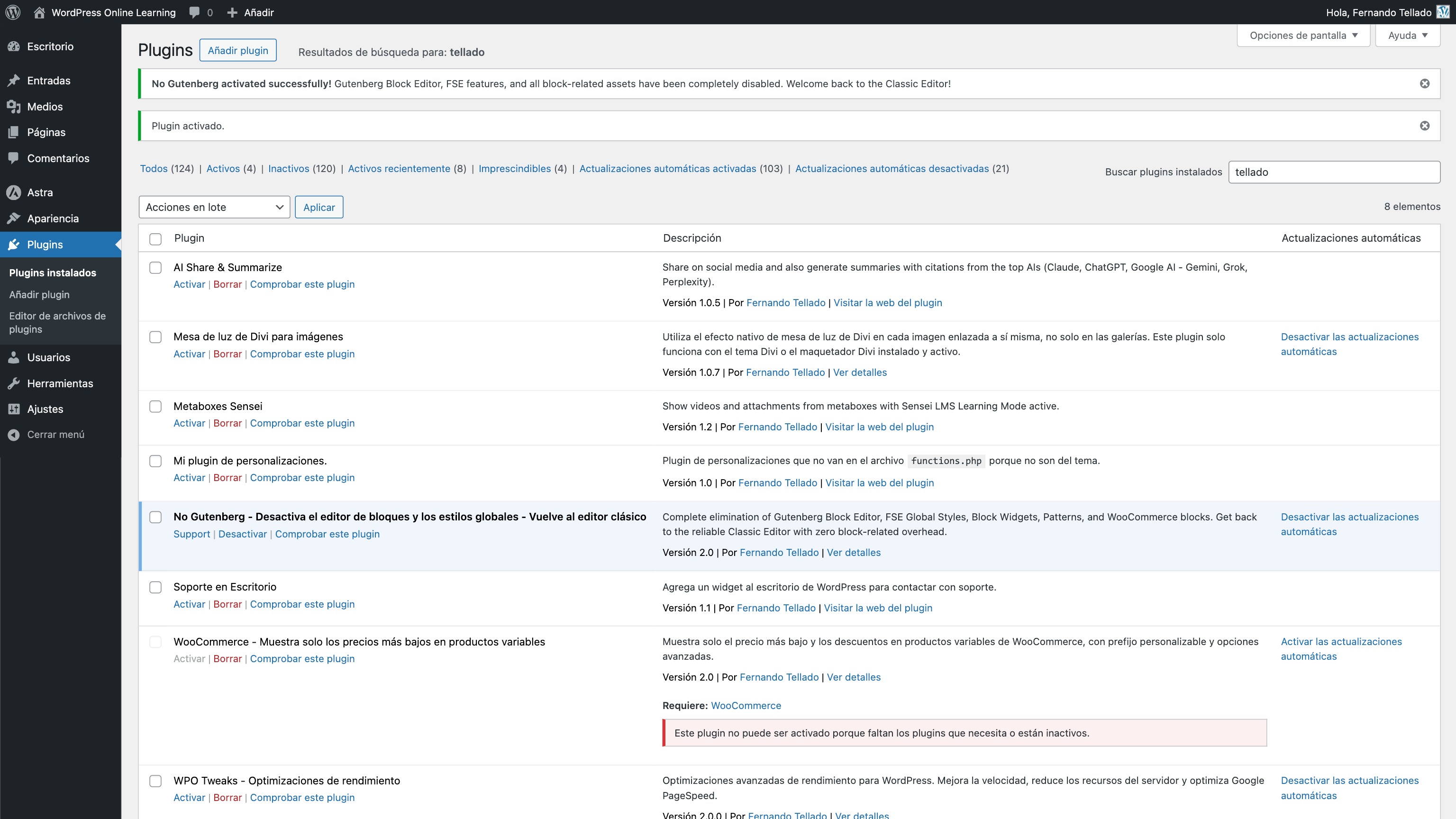The width and height of the screenshot is (1456, 819).
Task: Sort by Plugin column header
Action: [190, 238]
